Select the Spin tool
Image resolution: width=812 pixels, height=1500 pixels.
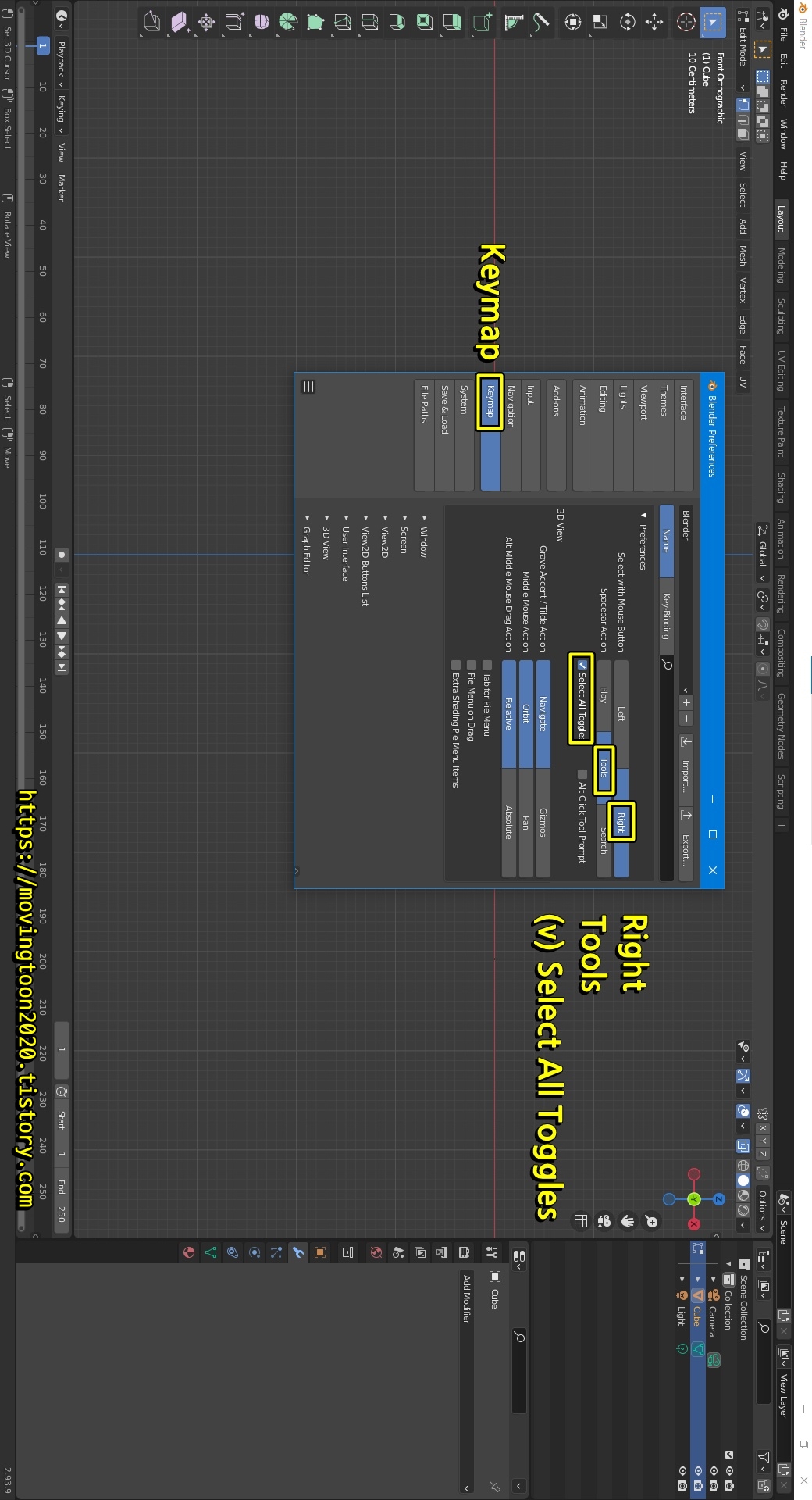pyautogui.click(x=287, y=22)
